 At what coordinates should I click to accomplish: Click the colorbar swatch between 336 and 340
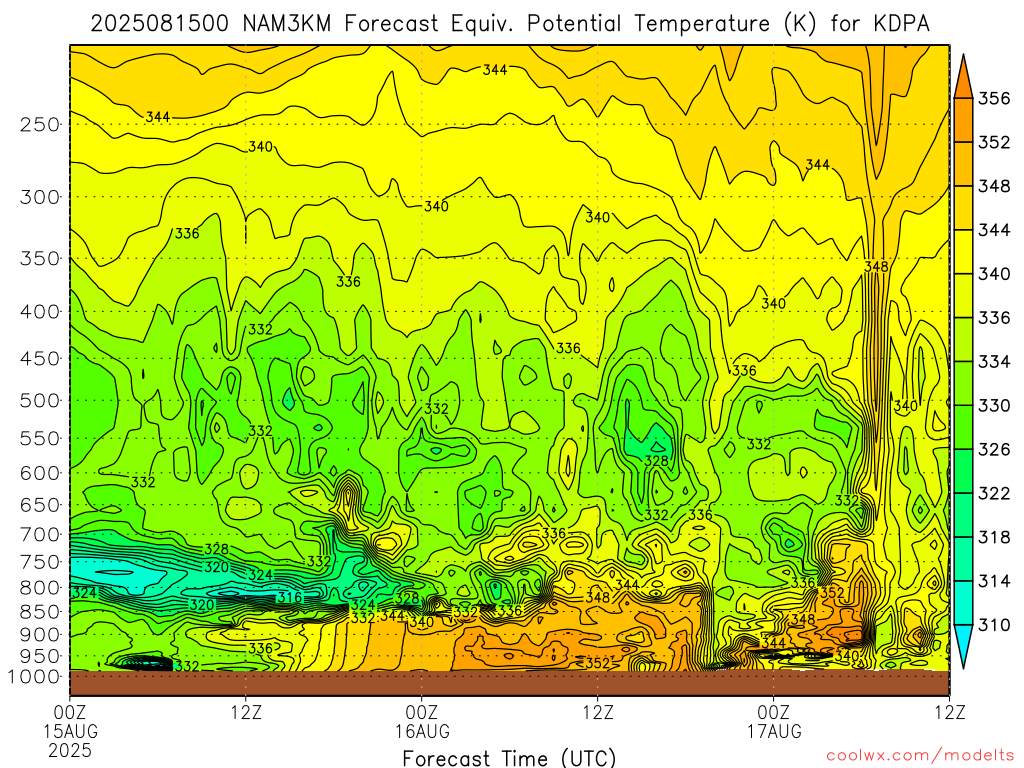pos(963,295)
